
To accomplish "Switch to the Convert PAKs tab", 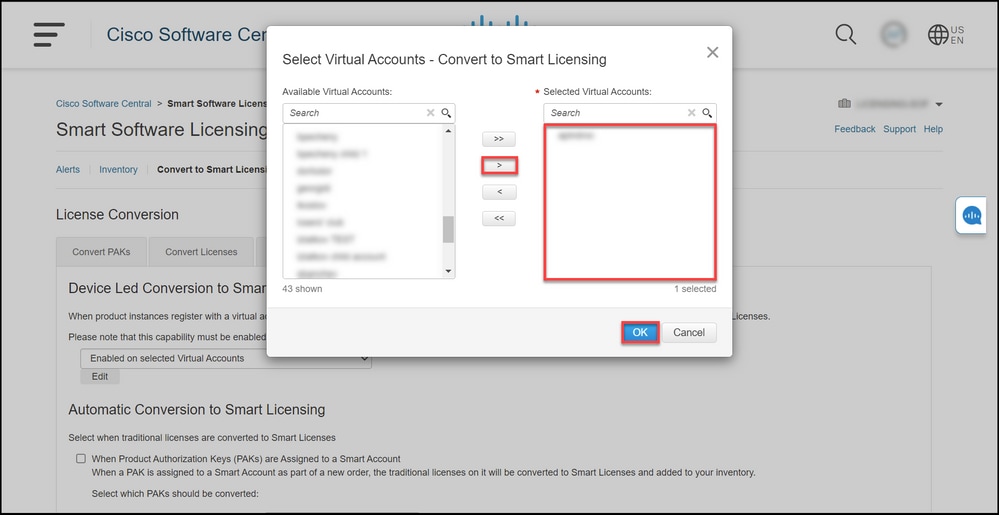I will pyautogui.click(x=101, y=252).
